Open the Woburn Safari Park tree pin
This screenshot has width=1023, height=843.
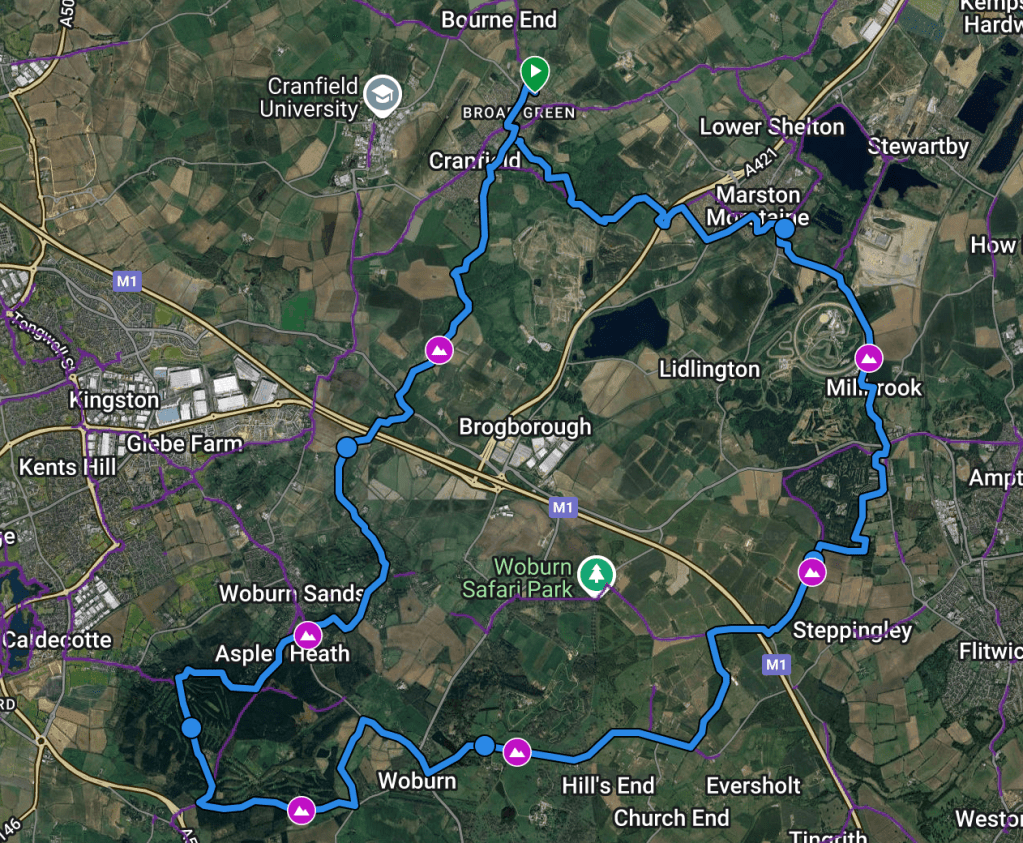click(596, 575)
